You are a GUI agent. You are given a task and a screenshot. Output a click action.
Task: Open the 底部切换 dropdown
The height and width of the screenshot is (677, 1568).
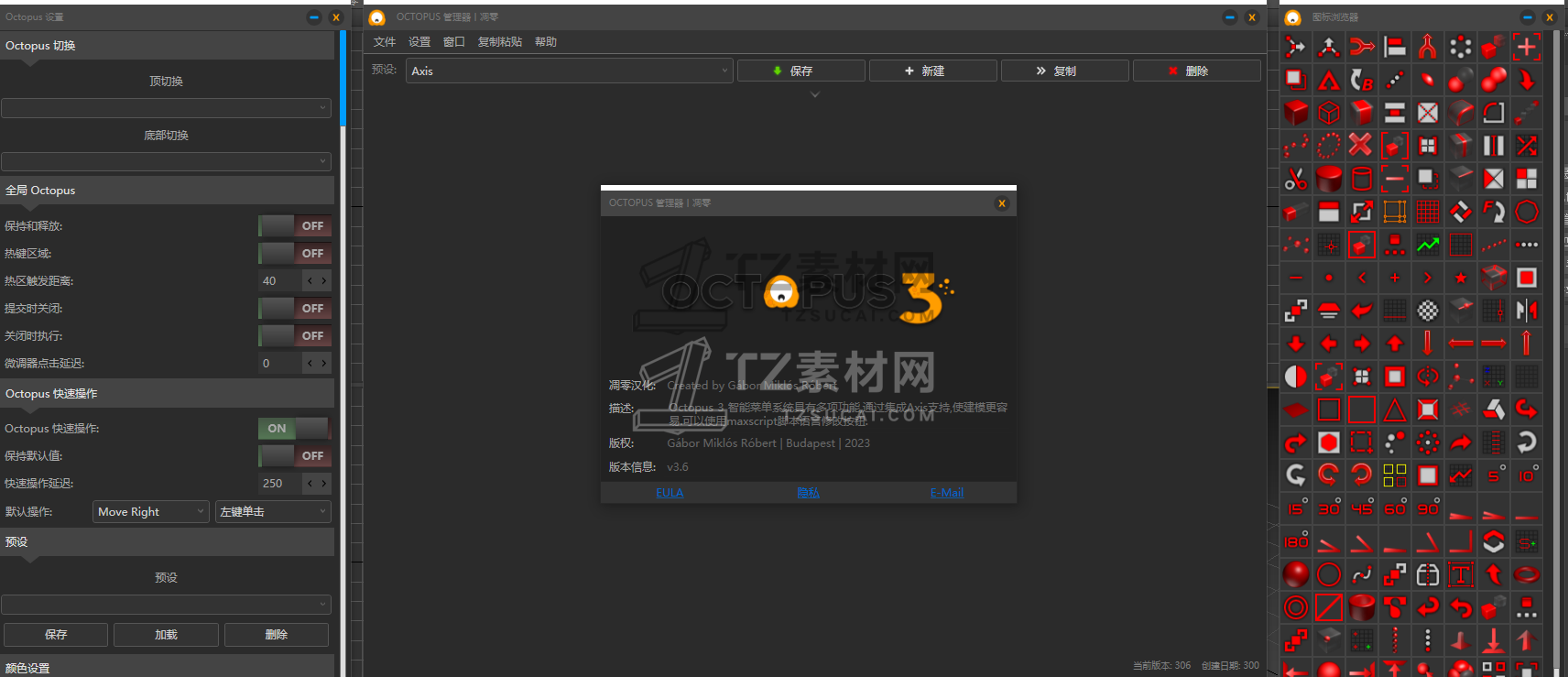click(166, 162)
